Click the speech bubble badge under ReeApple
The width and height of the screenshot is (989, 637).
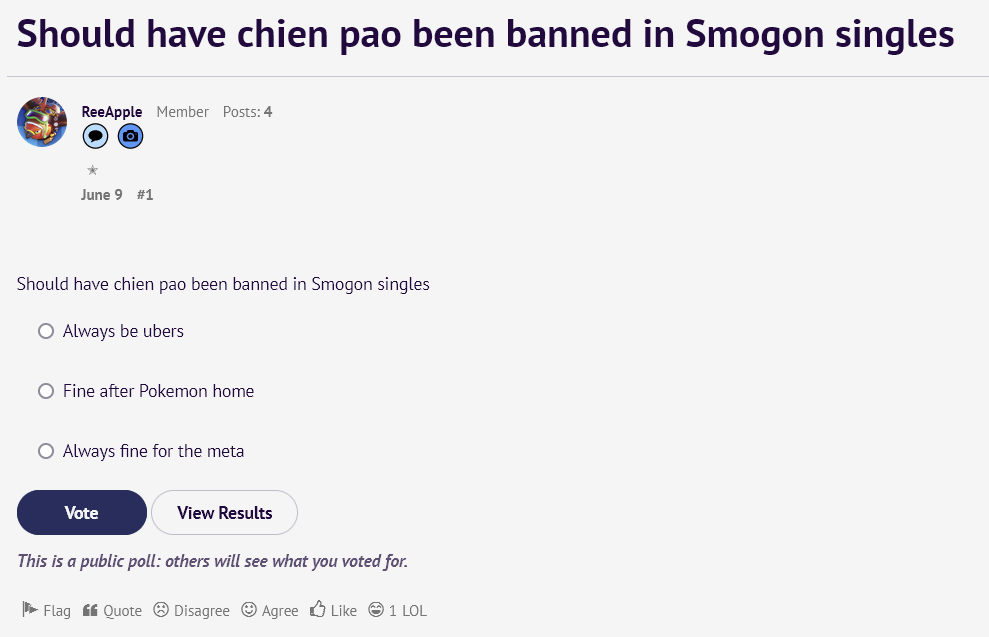(95, 136)
